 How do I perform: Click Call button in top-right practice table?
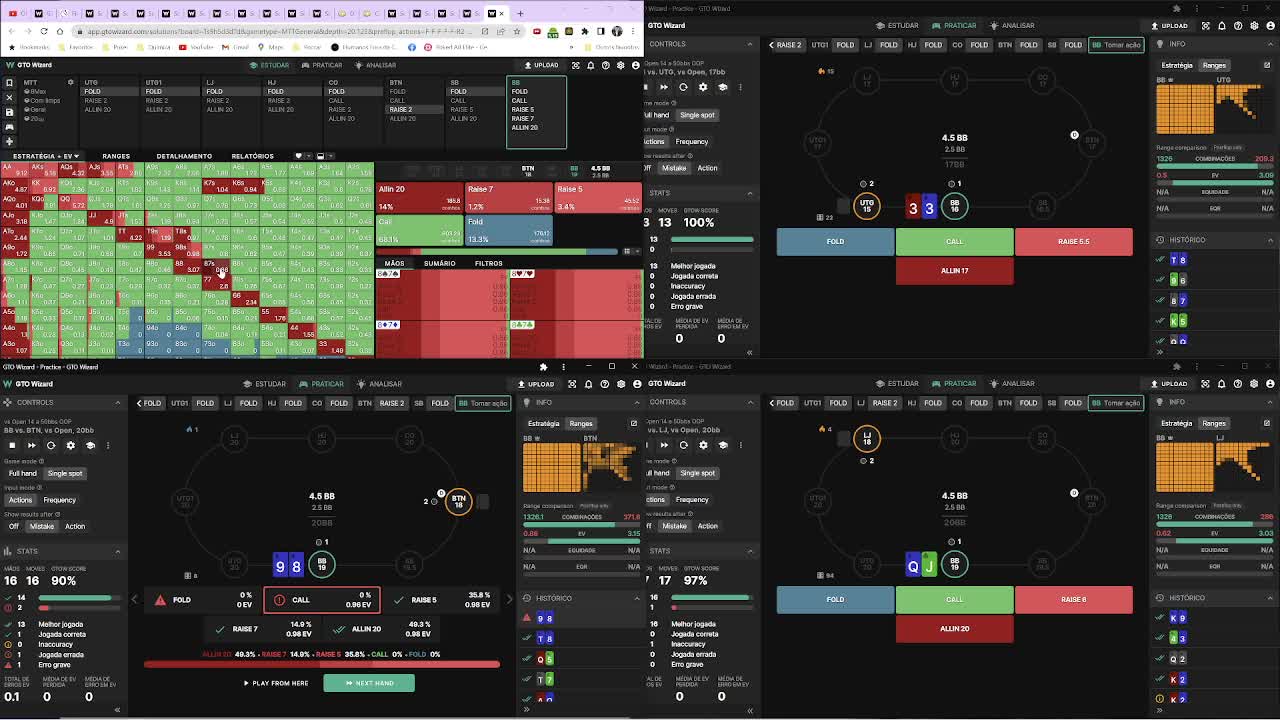tap(954, 241)
